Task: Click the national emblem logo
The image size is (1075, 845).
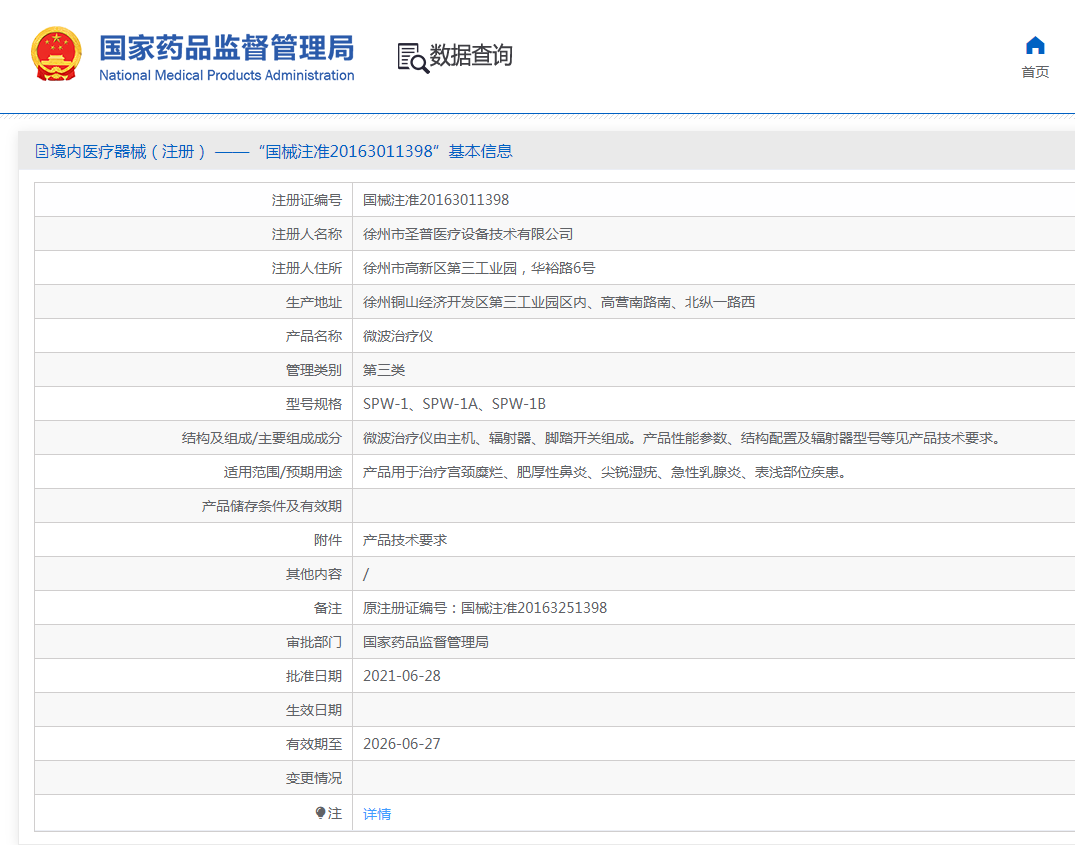Action: coord(56,54)
